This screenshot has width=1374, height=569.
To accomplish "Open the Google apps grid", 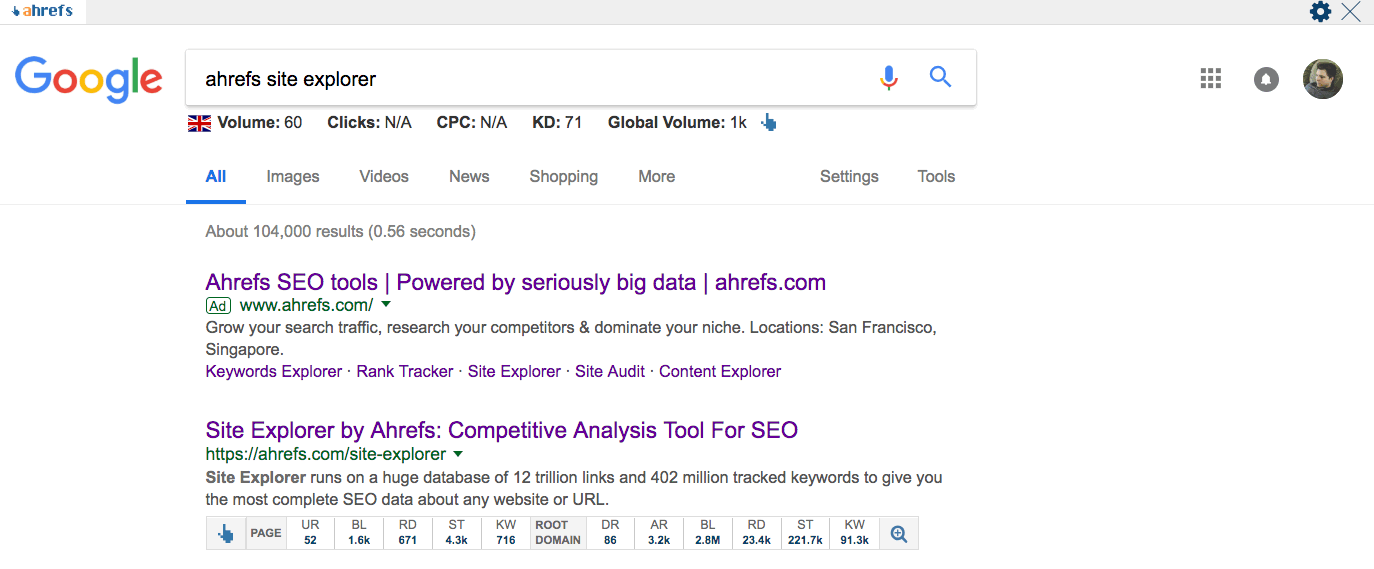I will (1211, 78).
